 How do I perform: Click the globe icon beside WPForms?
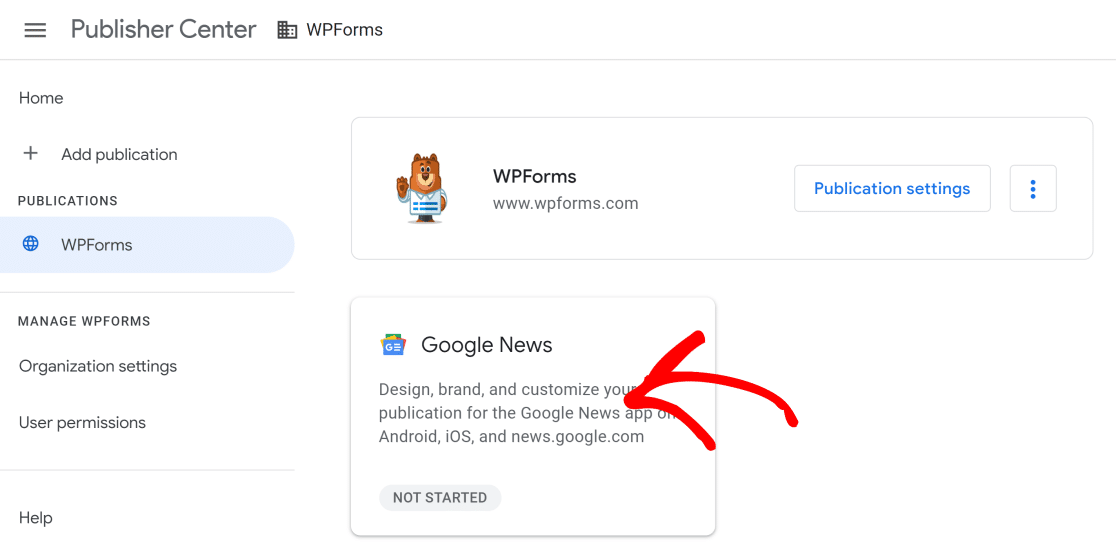point(31,244)
